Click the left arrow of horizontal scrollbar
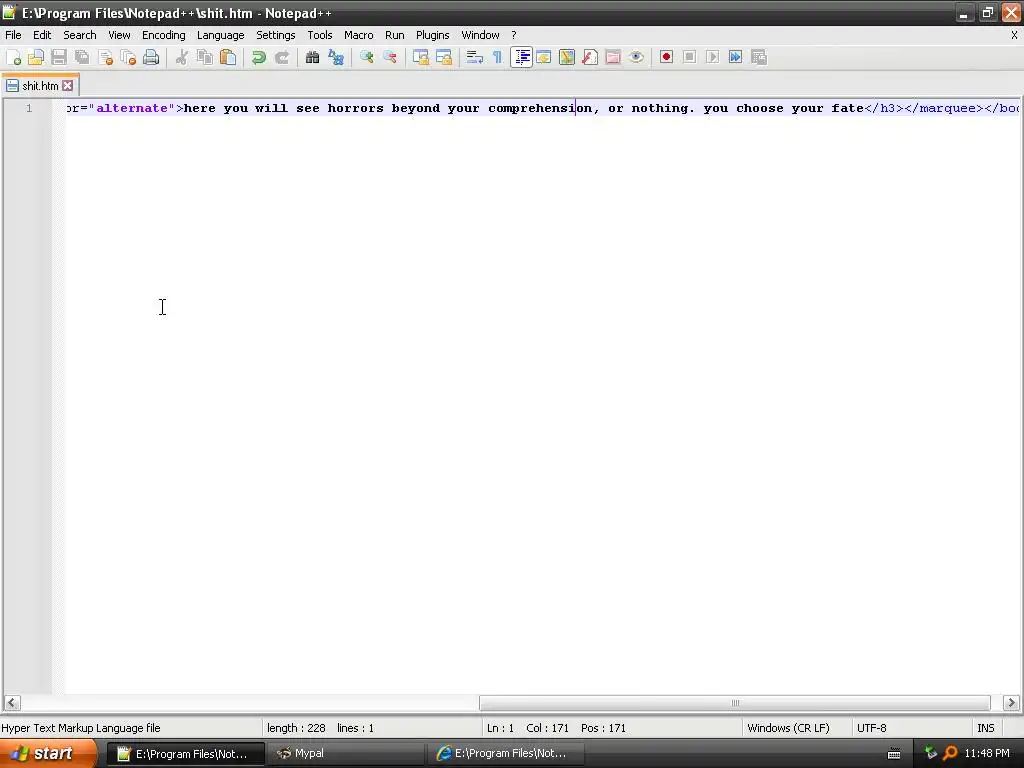 [12, 703]
